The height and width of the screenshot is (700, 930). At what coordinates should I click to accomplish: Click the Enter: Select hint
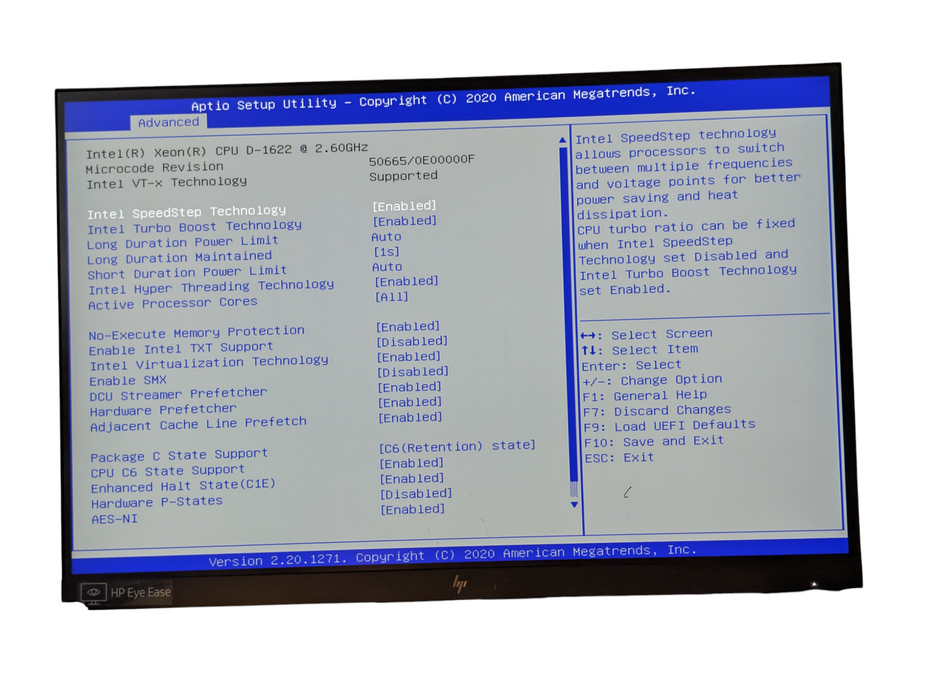point(632,365)
